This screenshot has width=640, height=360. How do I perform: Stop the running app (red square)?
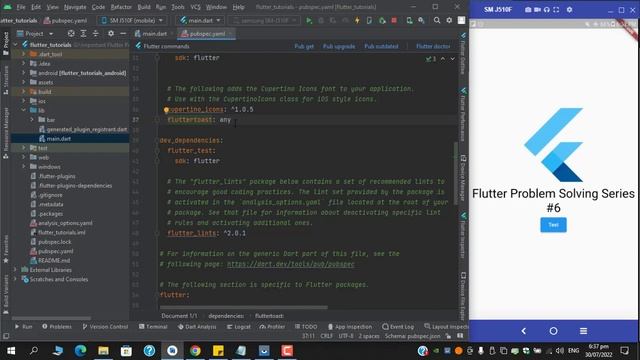[394, 20]
